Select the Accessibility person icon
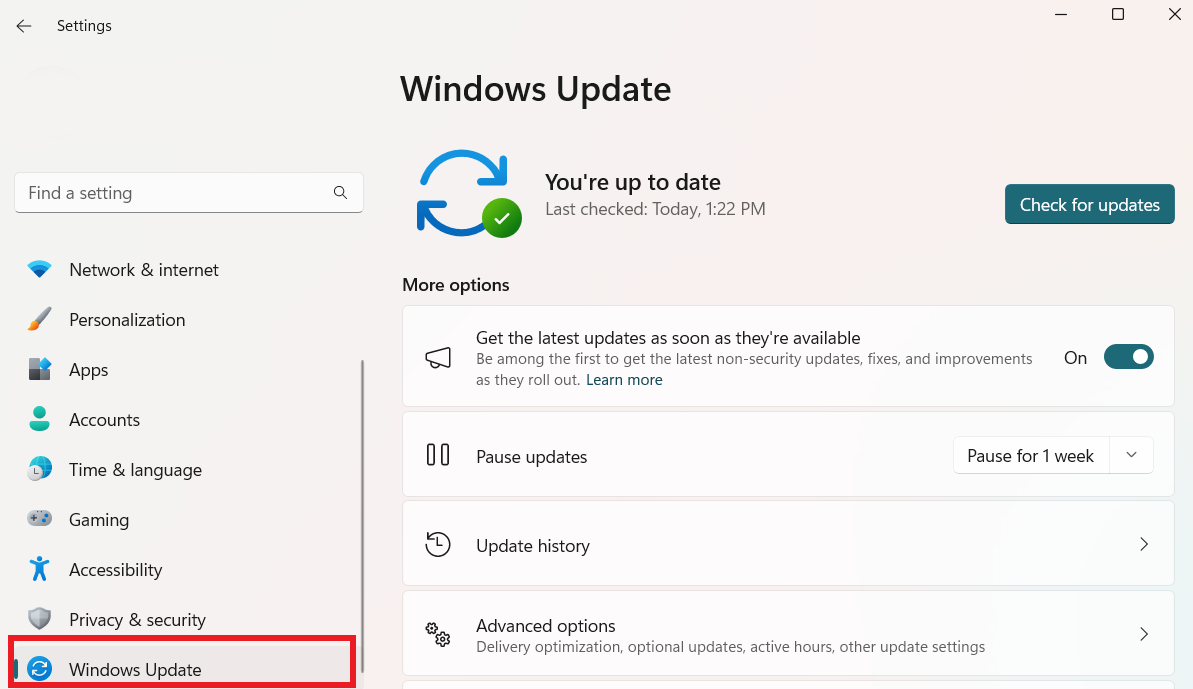This screenshot has width=1193, height=689. (x=39, y=569)
